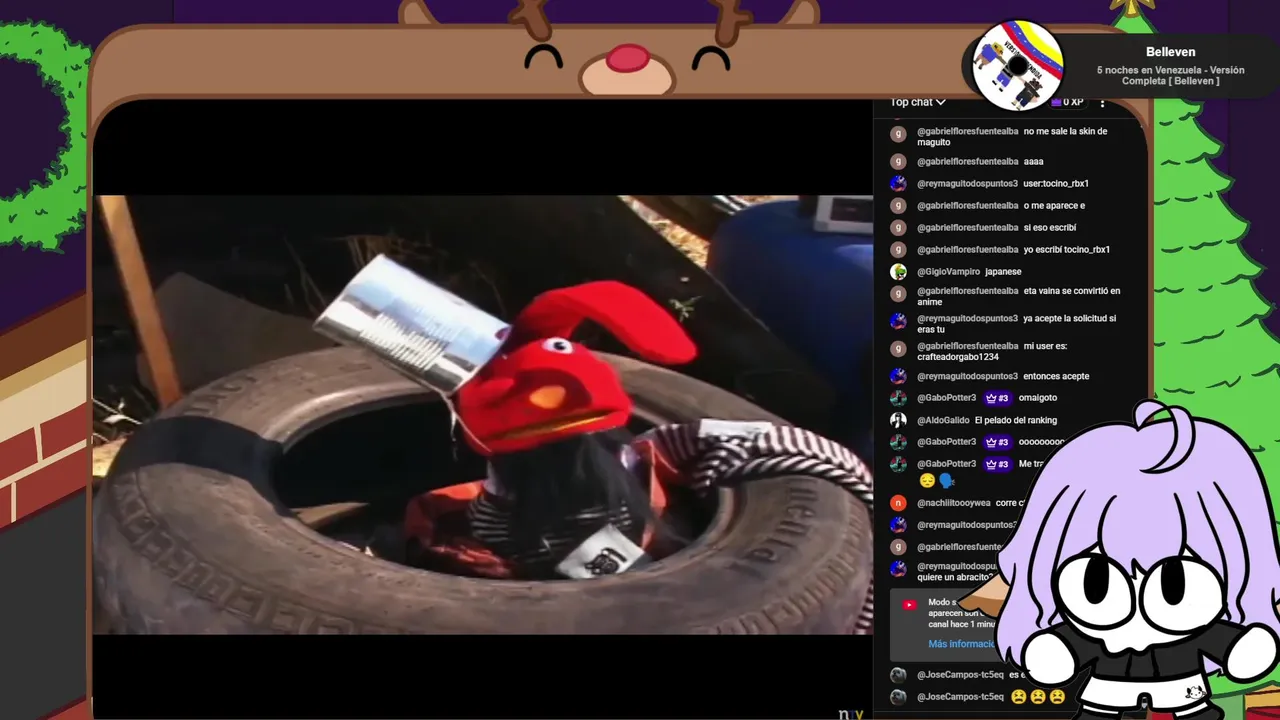The image size is (1280, 720).
Task: Click message 'no me sale la skin de maguito'
Action: click(x=1013, y=136)
